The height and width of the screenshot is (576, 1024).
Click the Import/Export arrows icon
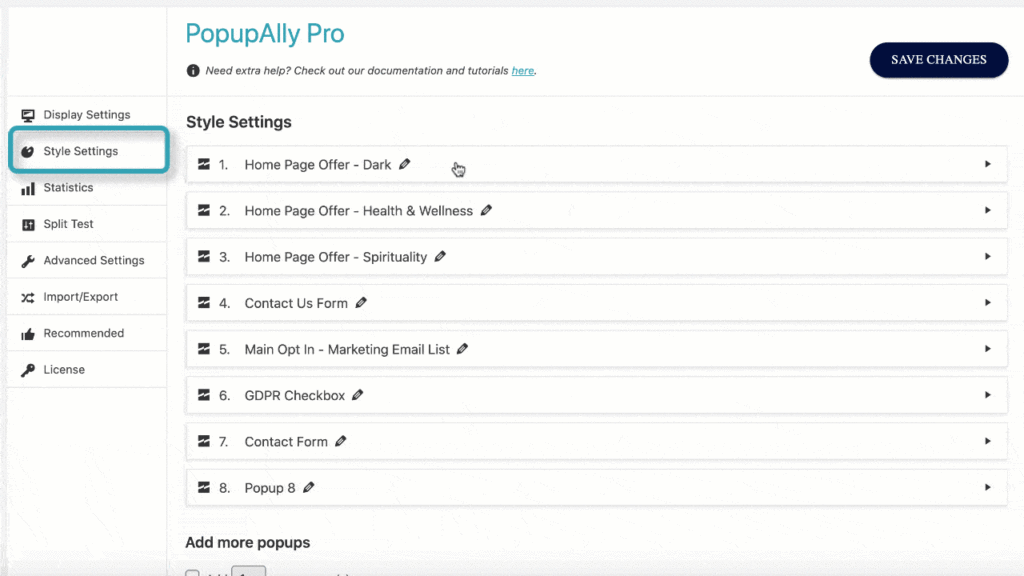point(28,296)
